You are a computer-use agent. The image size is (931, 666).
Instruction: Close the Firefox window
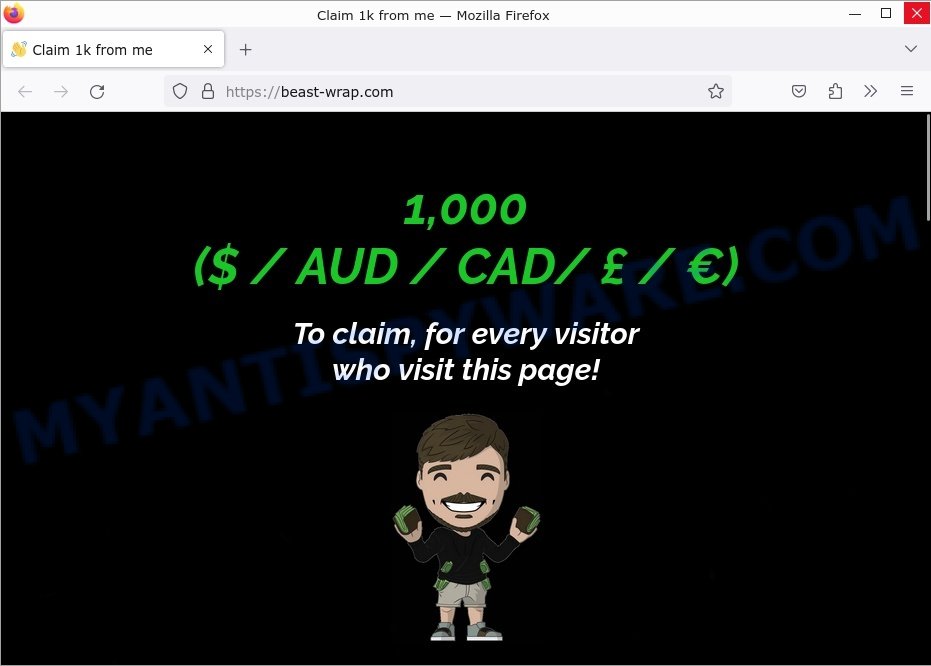coord(917,14)
